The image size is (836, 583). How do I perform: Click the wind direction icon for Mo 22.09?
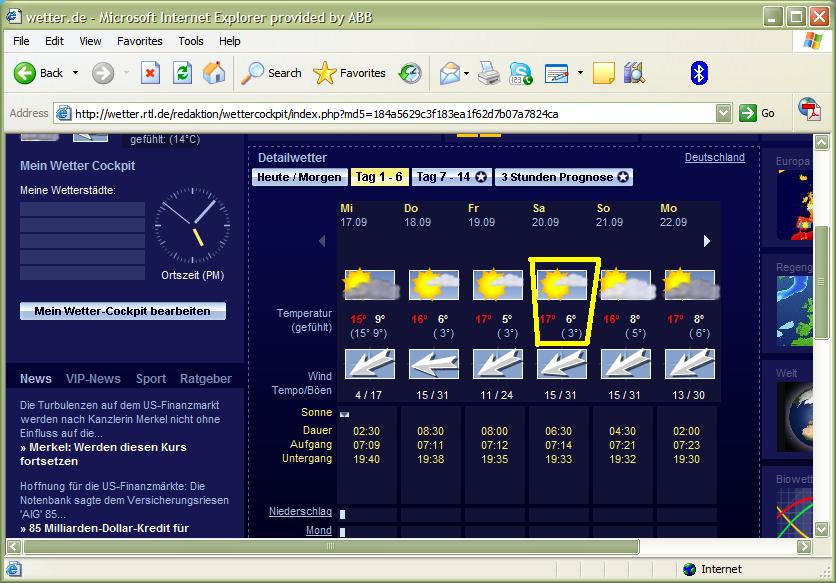pyautogui.click(x=690, y=364)
